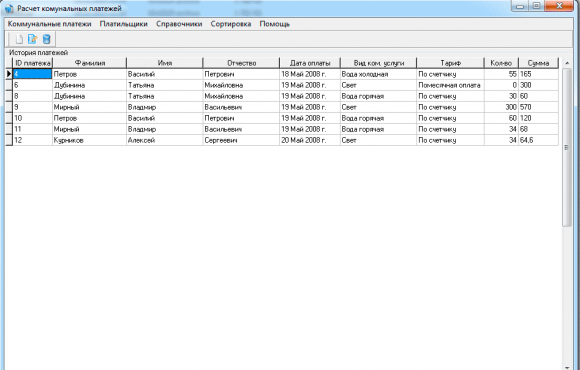
Task: Click the delete record trash icon
Action: point(46,39)
